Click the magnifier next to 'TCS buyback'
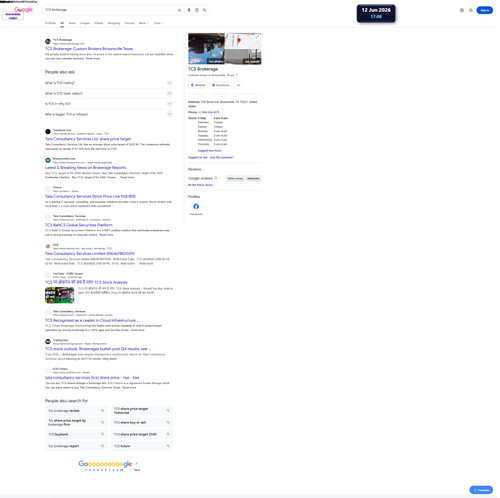Screen dimensions: 500x498 [x=103, y=434]
